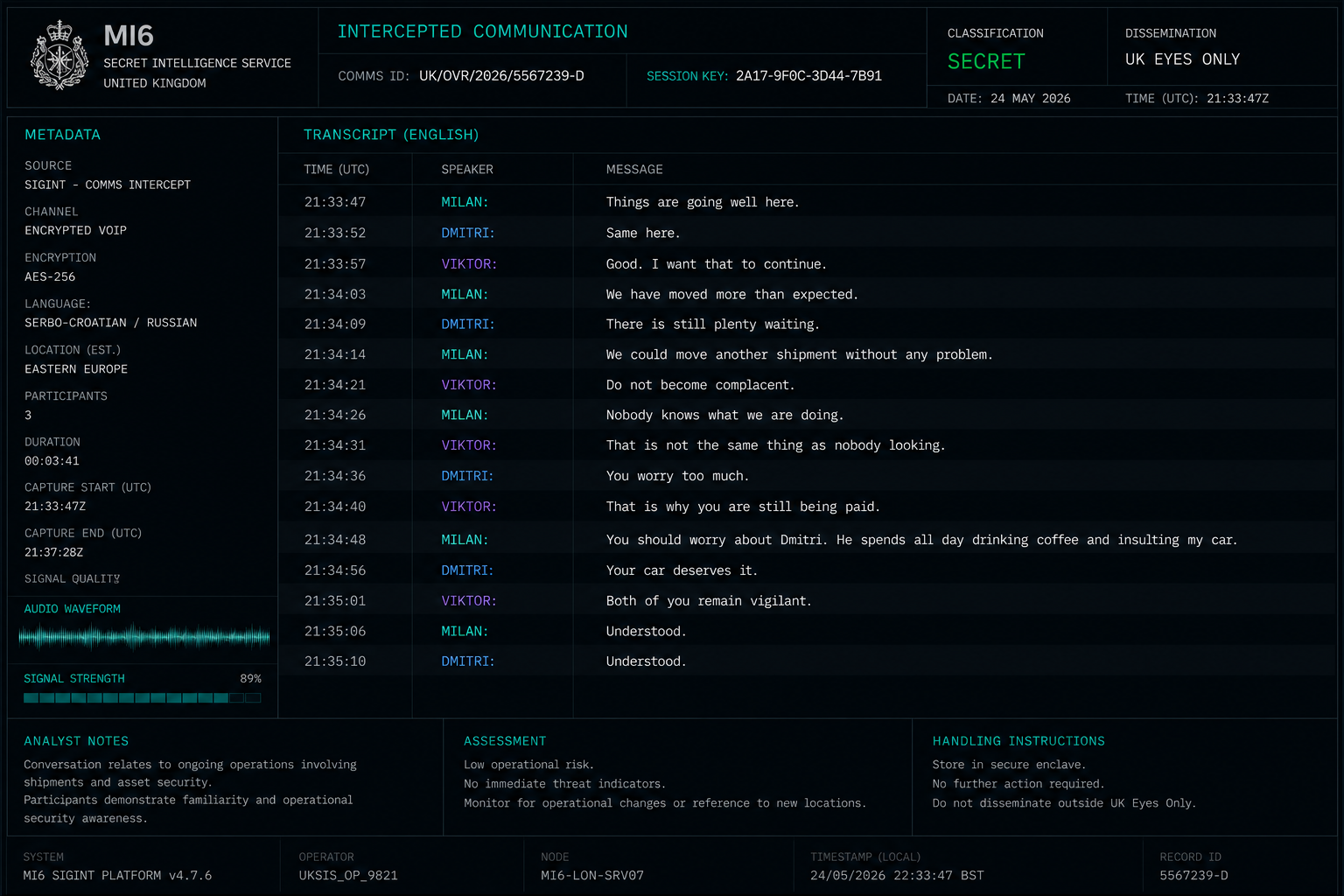The image size is (1344, 896).
Task: Click the SECRET classification label
Action: point(986,61)
